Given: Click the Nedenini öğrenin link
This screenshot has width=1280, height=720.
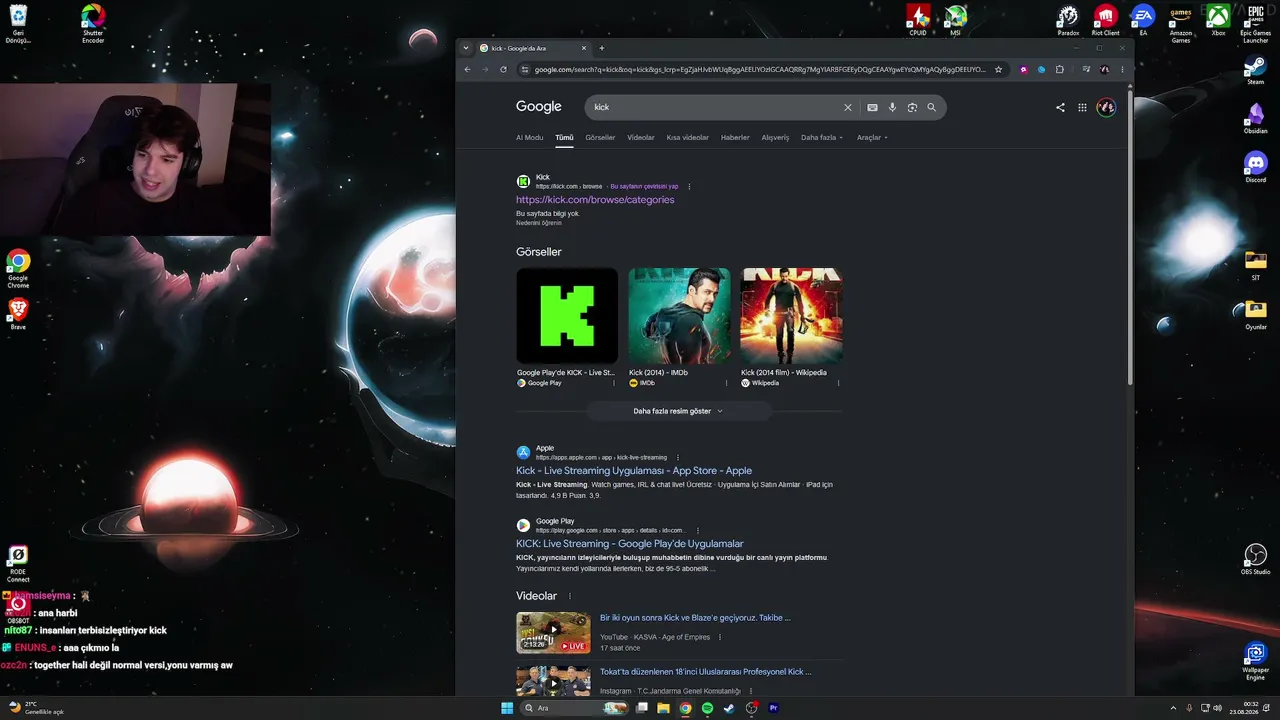Looking at the screenshot, I should click(539, 223).
